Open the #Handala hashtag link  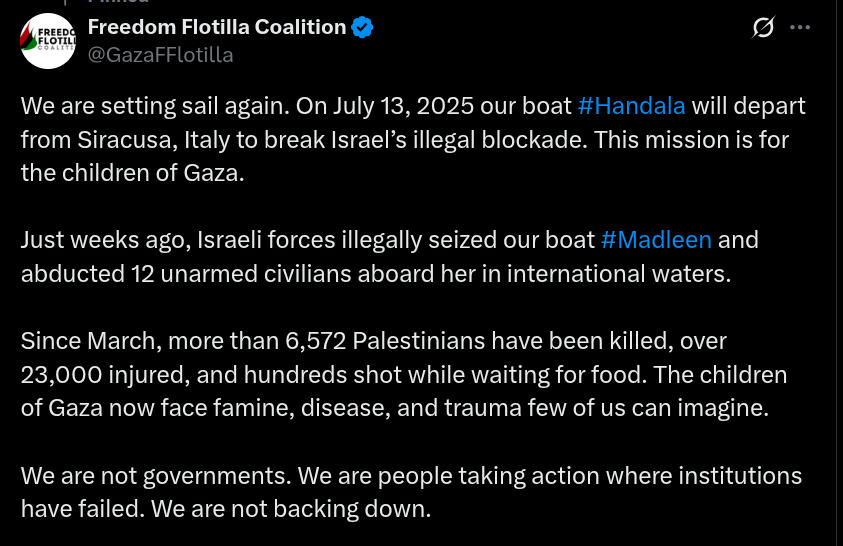pyautogui.click(x=631, y=106)
